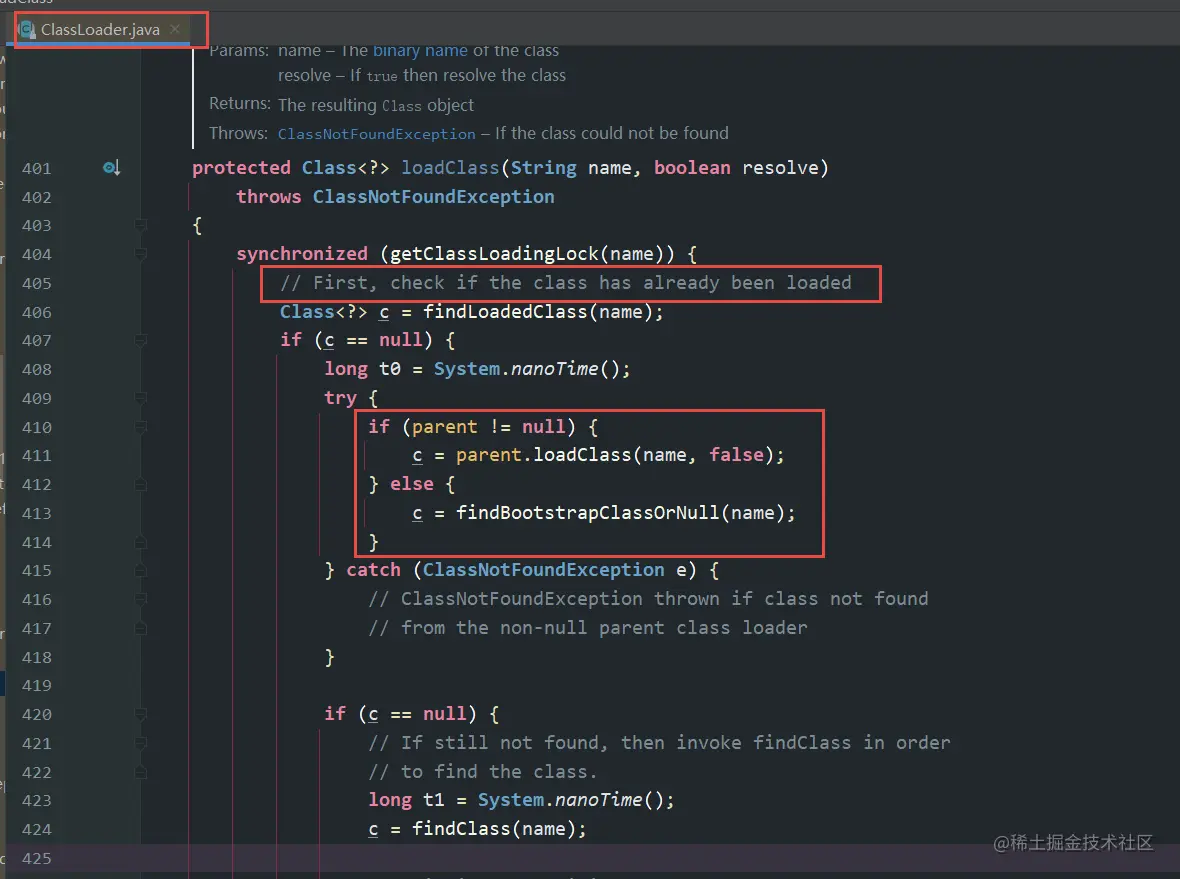Click getClassLoadingLock on line 404
1180x879 pixels.
(x=494, y=254)
